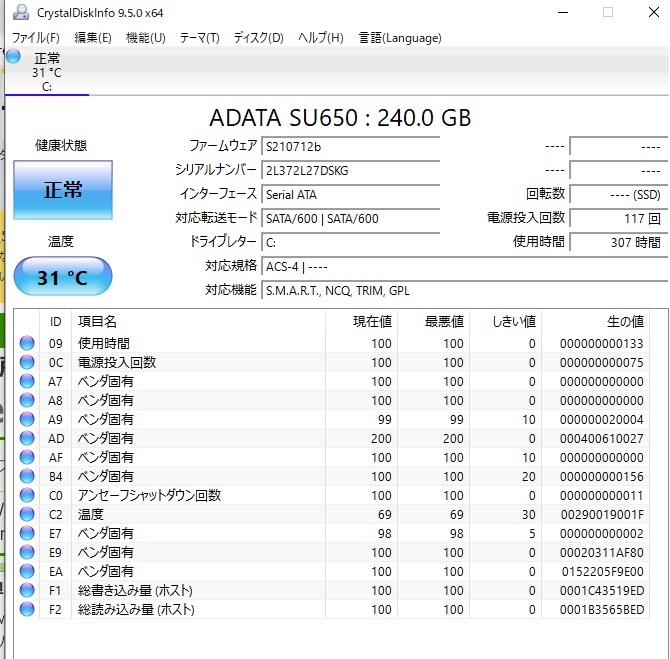Image resolution: width=670 pixels, height=659 pixels.
Task: Click the 正常 health status button
Action: [x=63, y=190]
